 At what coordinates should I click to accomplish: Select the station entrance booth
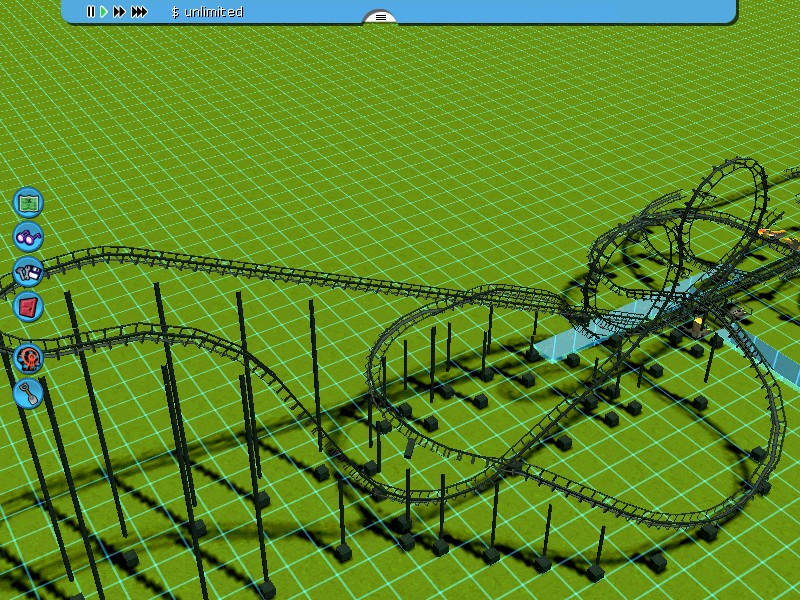[x=698, y=326]
